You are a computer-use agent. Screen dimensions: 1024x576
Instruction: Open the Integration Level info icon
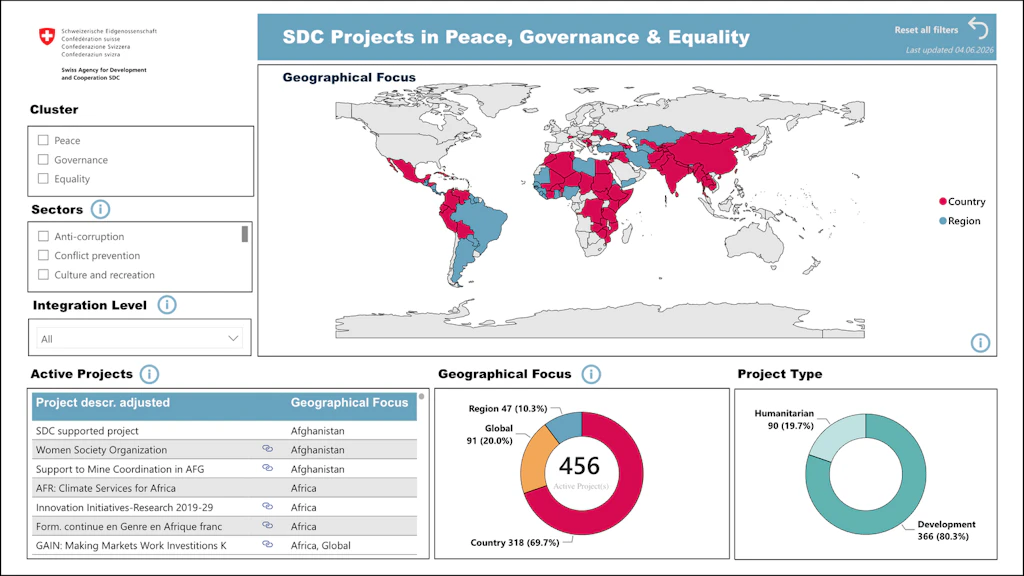[167, 304]
